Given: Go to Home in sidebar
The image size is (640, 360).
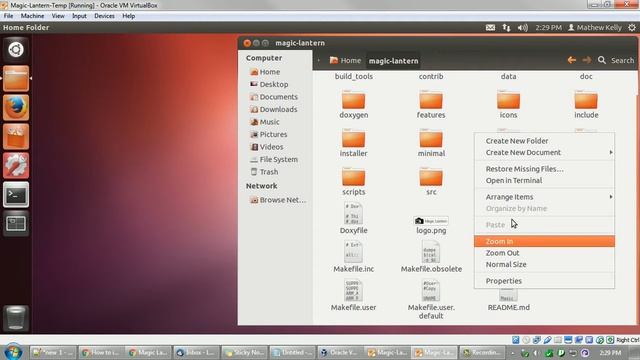Looking at the screenshot, I should click(x=265, y=72).
